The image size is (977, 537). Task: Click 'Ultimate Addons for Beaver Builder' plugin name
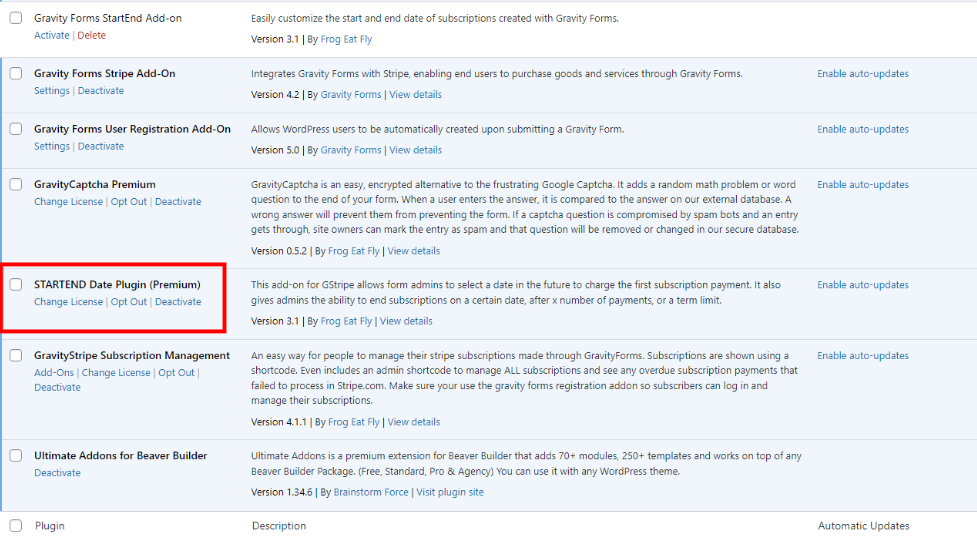coord(121,455)
